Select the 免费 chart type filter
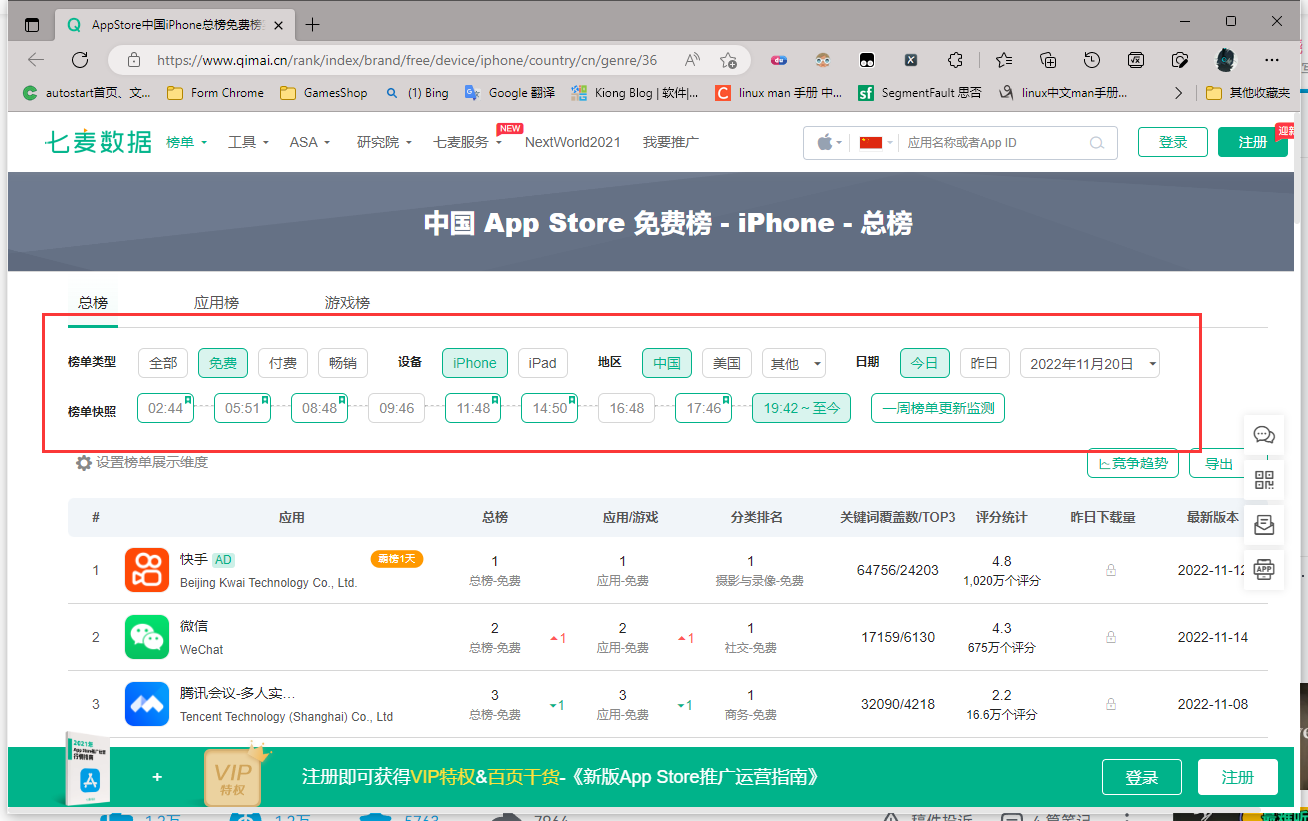This screenshot has width=1308, height=821. [223, 363]
